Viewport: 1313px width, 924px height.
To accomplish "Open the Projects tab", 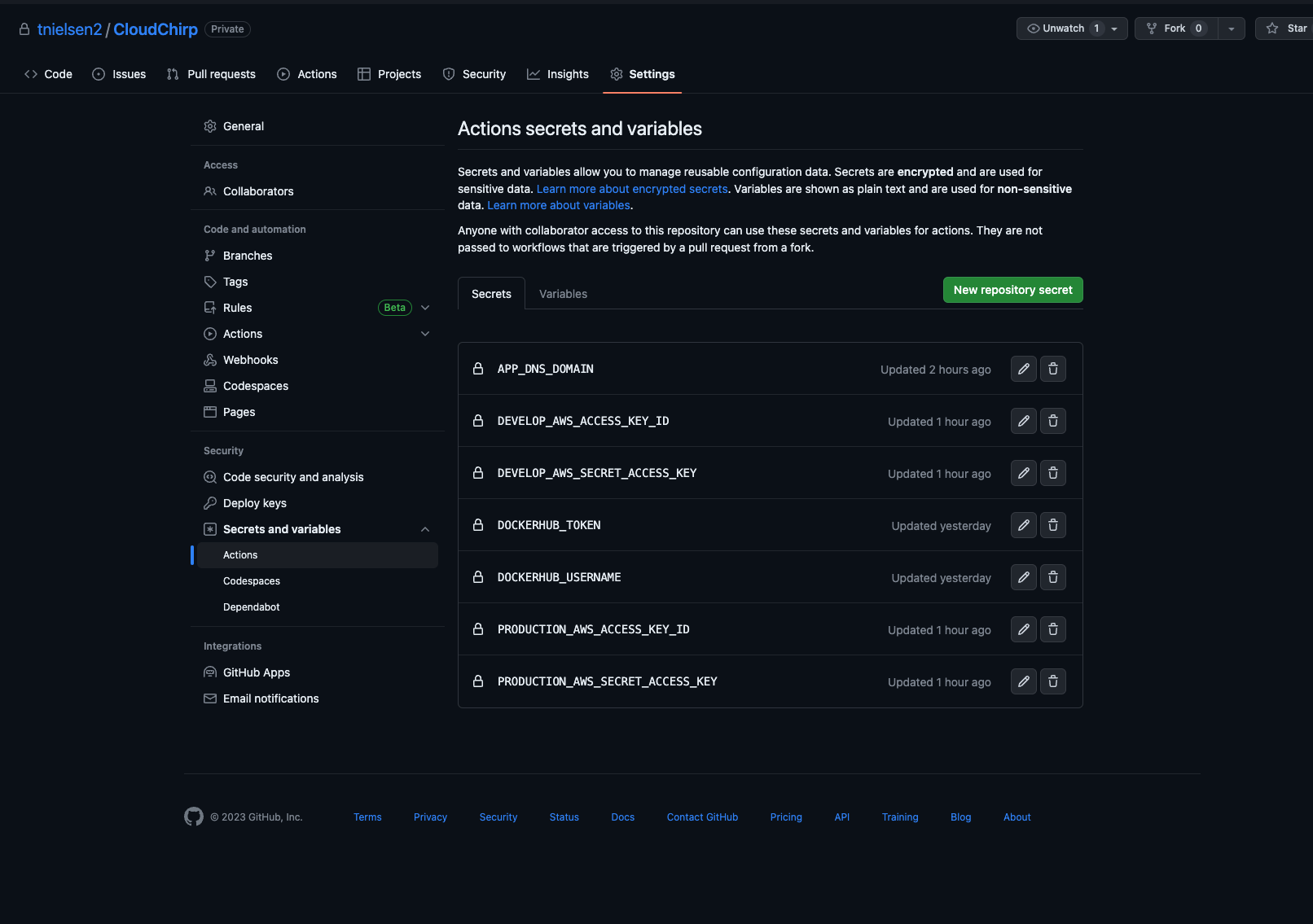I will 389,74.
